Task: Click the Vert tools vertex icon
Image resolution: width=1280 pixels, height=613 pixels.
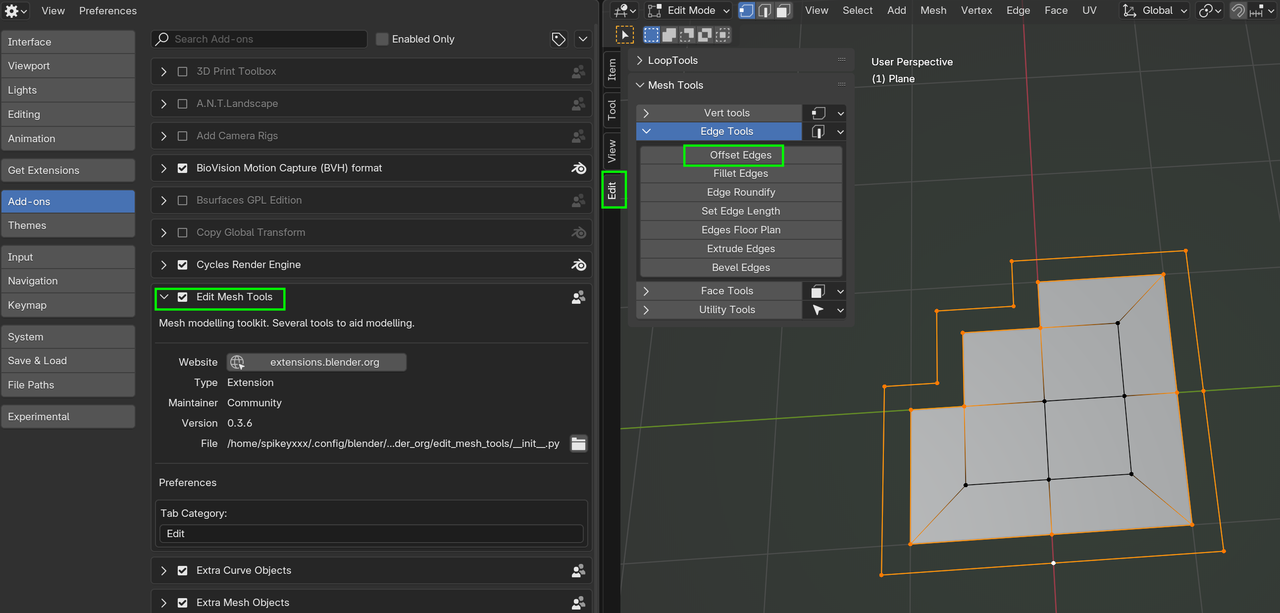Action: 818,113
